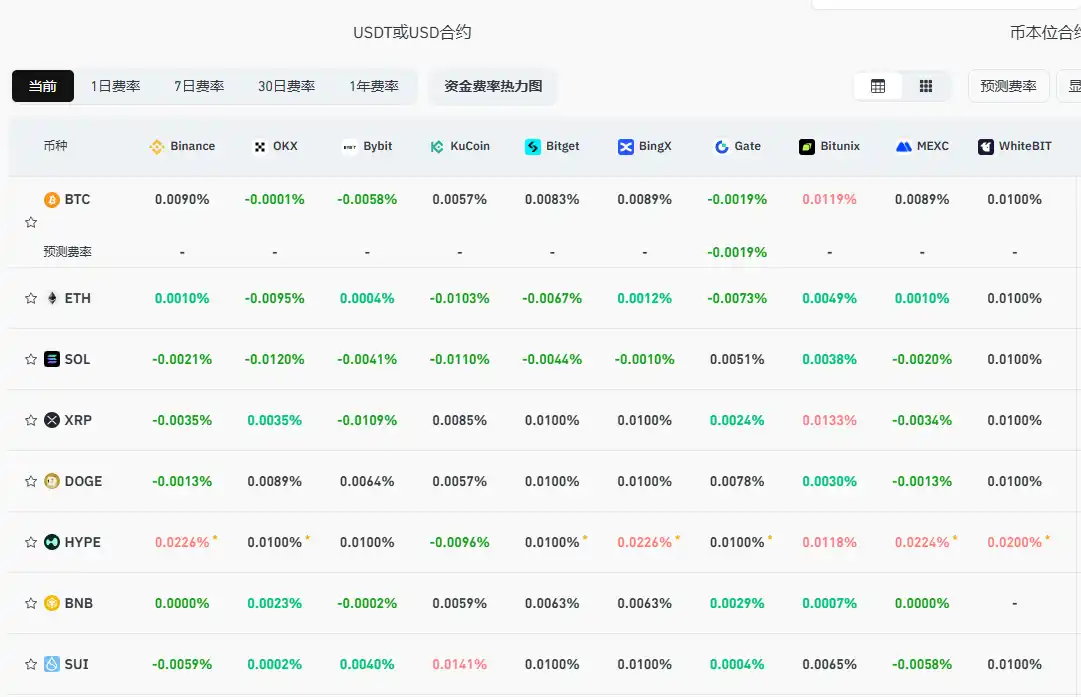Toggle favorite star for ETH
This screenshot has height=697, width=1081.
[31, 298]
